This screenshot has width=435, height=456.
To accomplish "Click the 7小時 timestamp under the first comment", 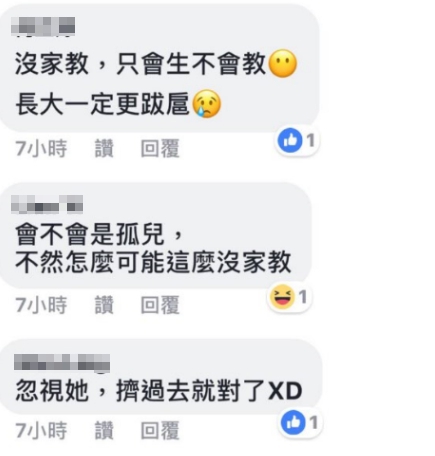I will (41, 148).
